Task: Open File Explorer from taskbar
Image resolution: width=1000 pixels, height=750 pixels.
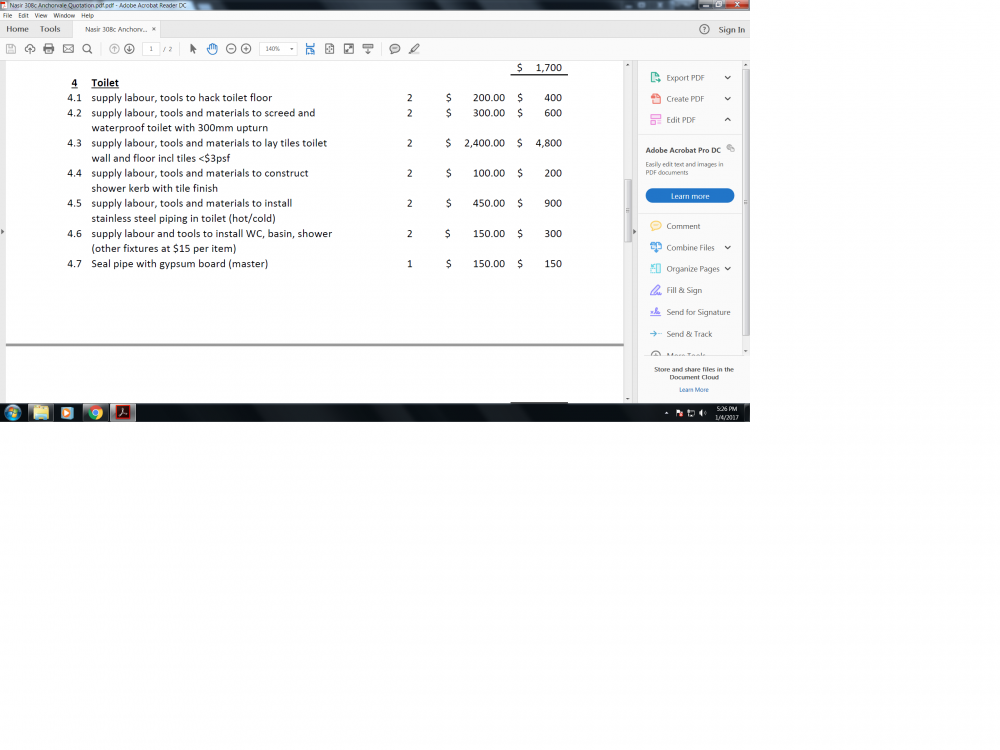Action: pos(41,413)
